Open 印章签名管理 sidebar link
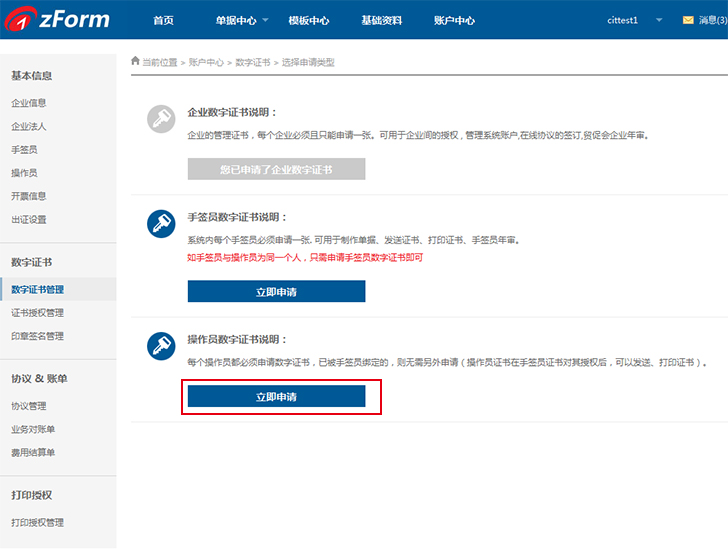Screen dimensions: 728x549 click(37, 336)
